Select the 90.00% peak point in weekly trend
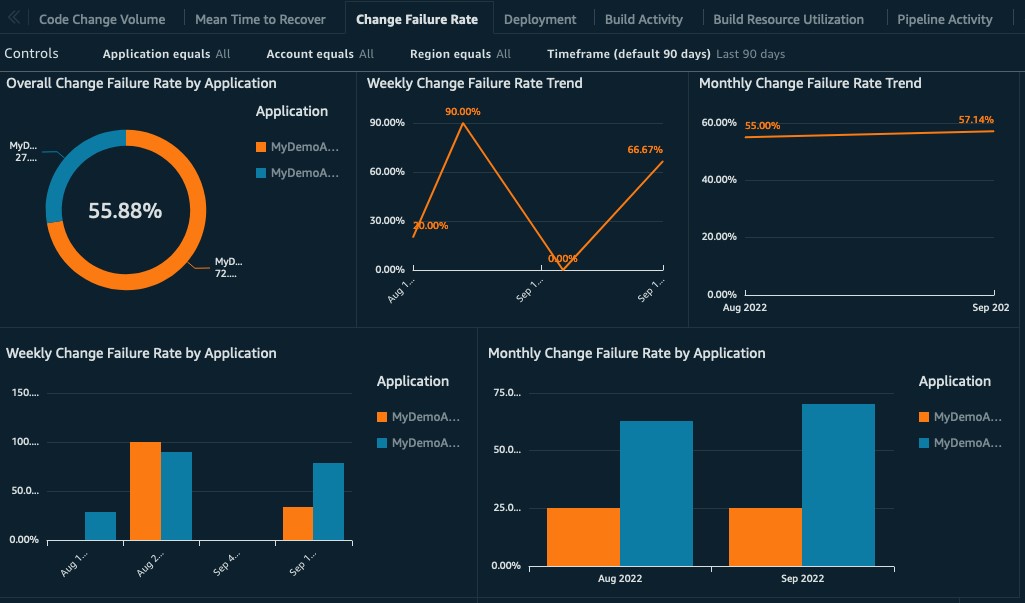This screenshot has width=1025, height=603. click(462, 123)
